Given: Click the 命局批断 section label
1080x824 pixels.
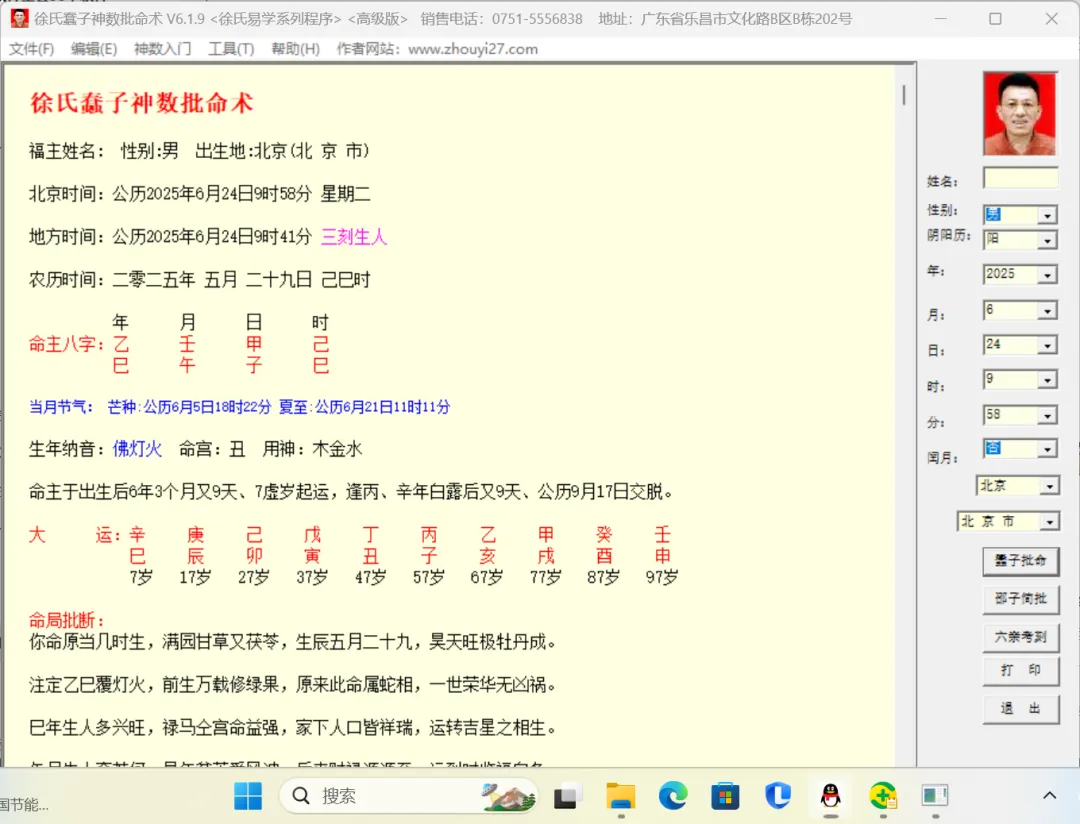Looking at the screenshot, I should [x=66, y=620].
